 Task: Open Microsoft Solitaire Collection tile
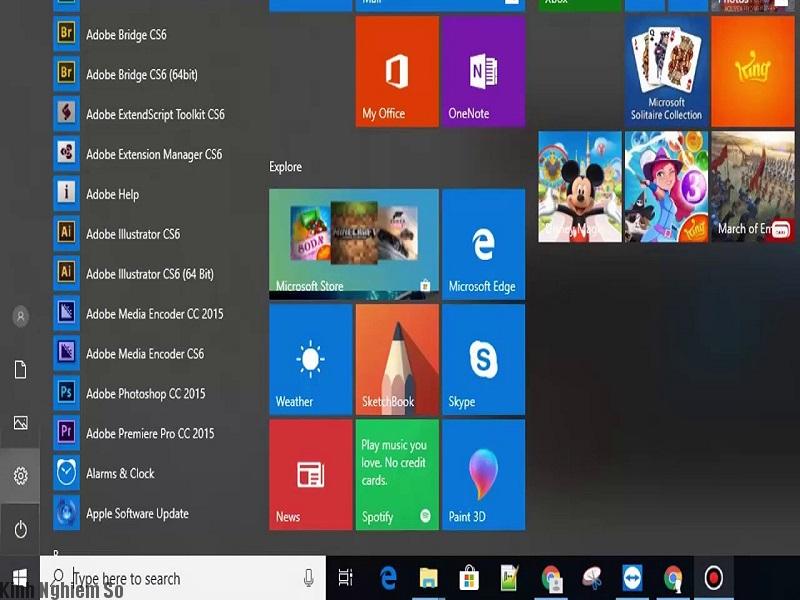pos(666,71)
